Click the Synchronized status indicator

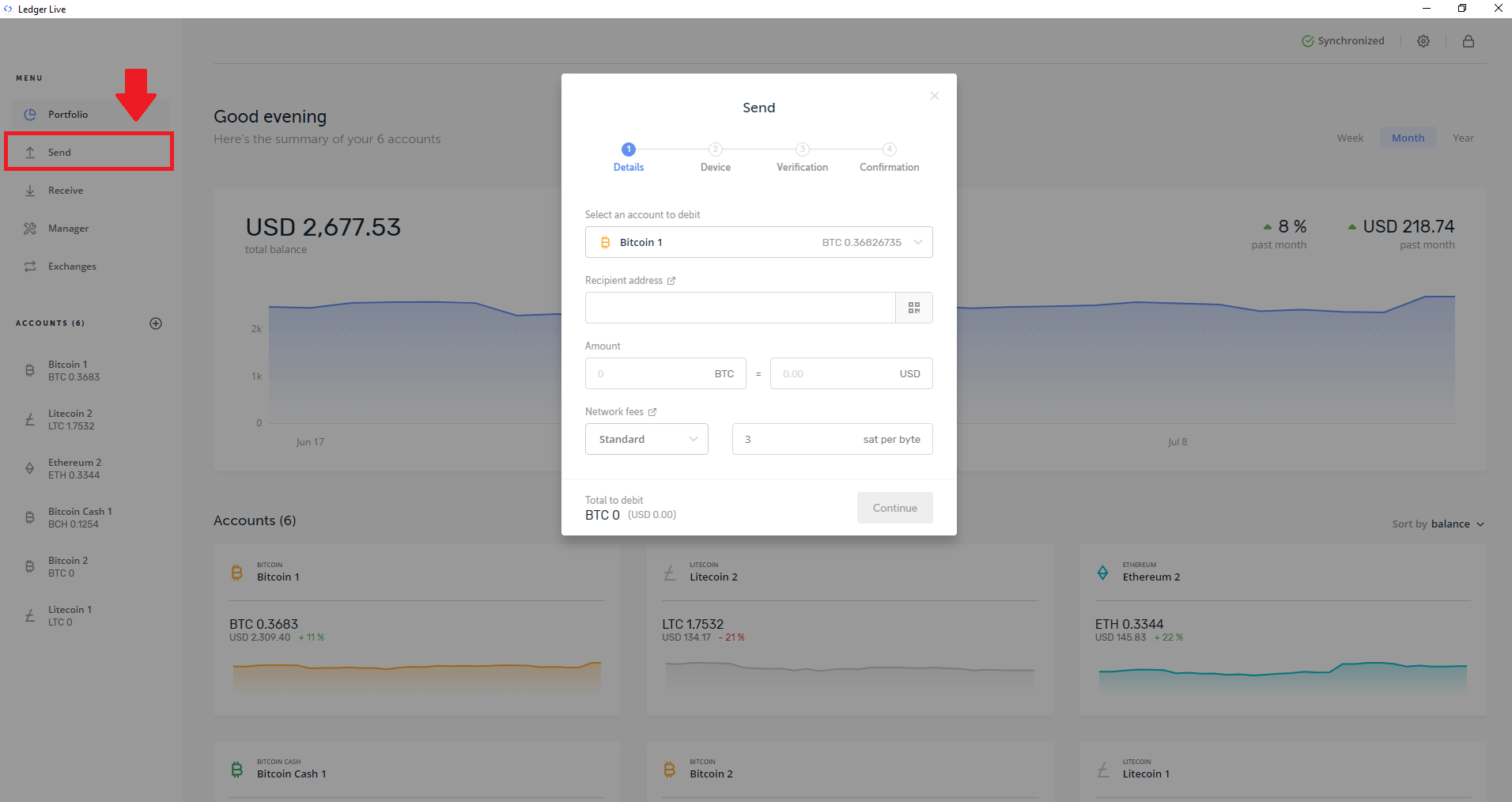tap(1343, 41)
